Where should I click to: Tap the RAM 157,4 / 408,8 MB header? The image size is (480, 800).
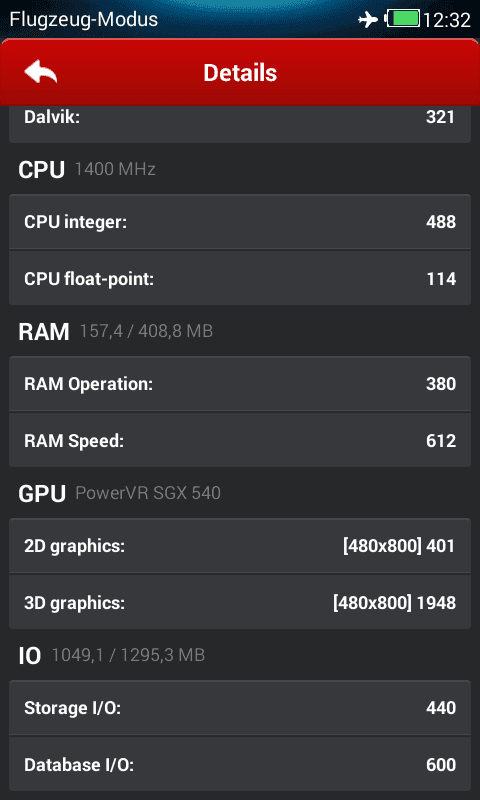point(115,332)
